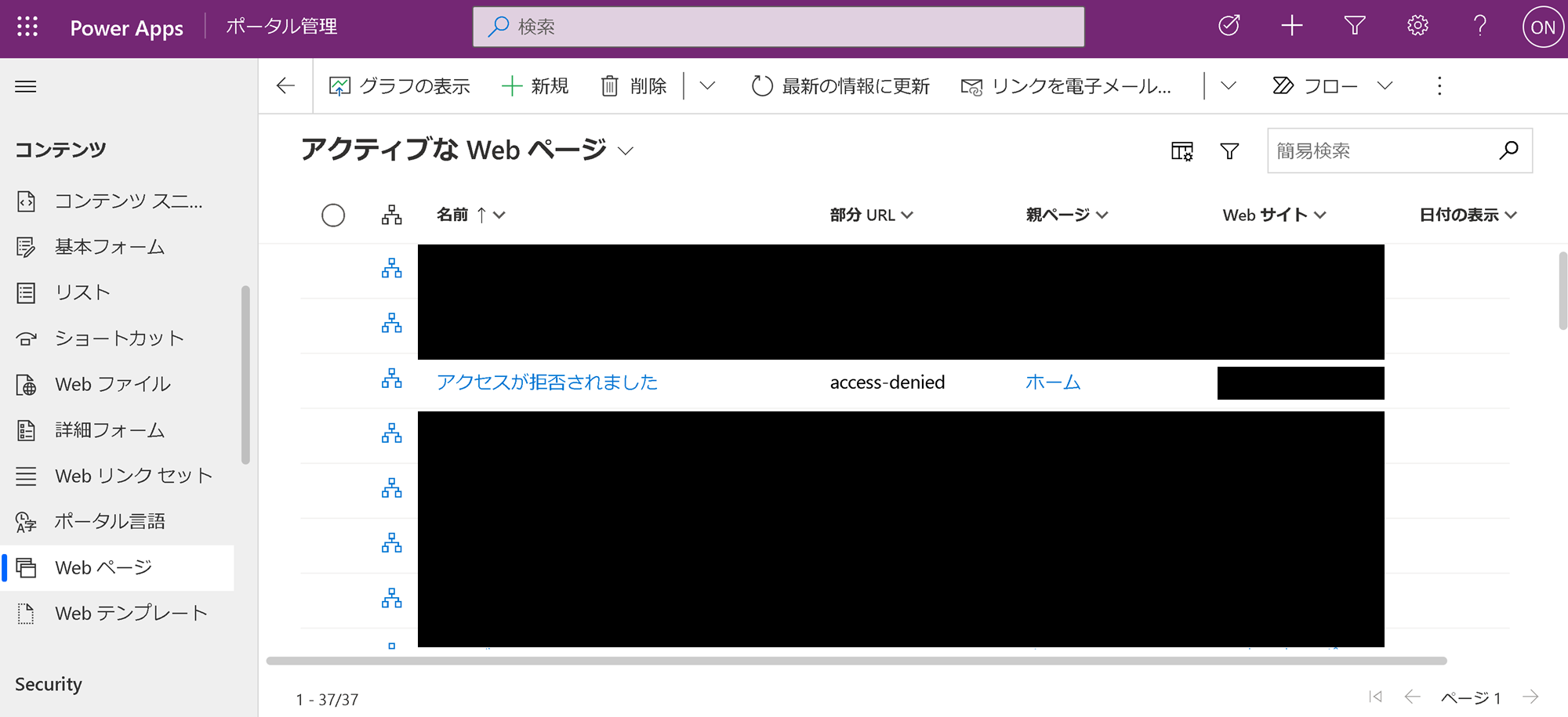Screen dimensions: 1568x717
Task: Create new record with 新規
Action: (x=535, y=86)
